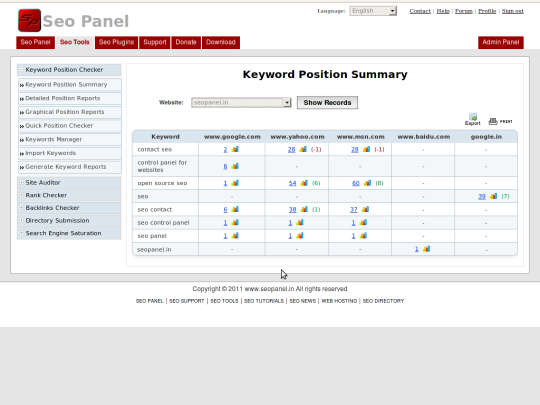Expand the Directory Submission section
Viewport: 540px width, 405px height.
21,220
